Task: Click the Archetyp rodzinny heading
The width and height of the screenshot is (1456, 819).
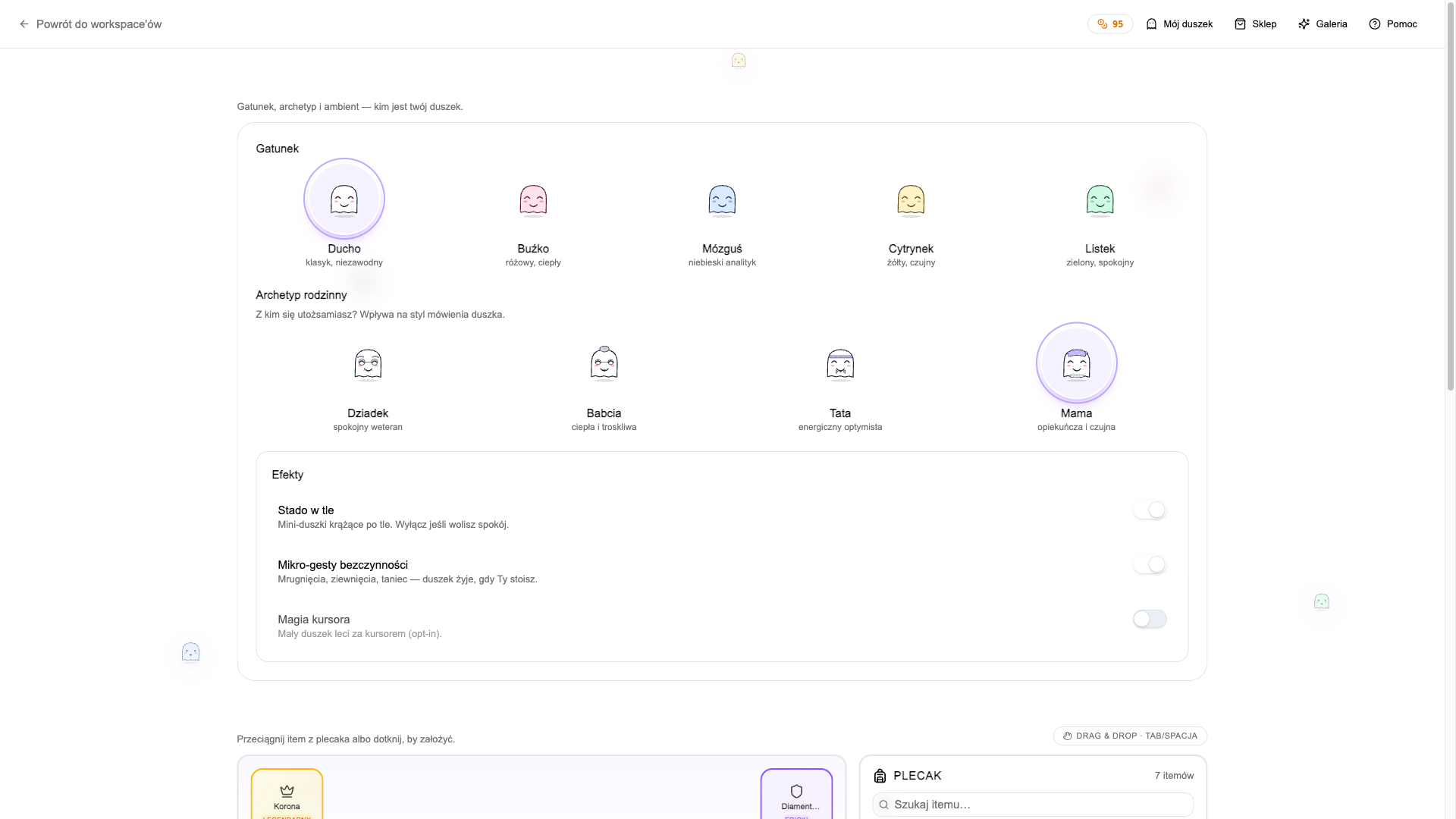Action: click(x=301, y=295)
